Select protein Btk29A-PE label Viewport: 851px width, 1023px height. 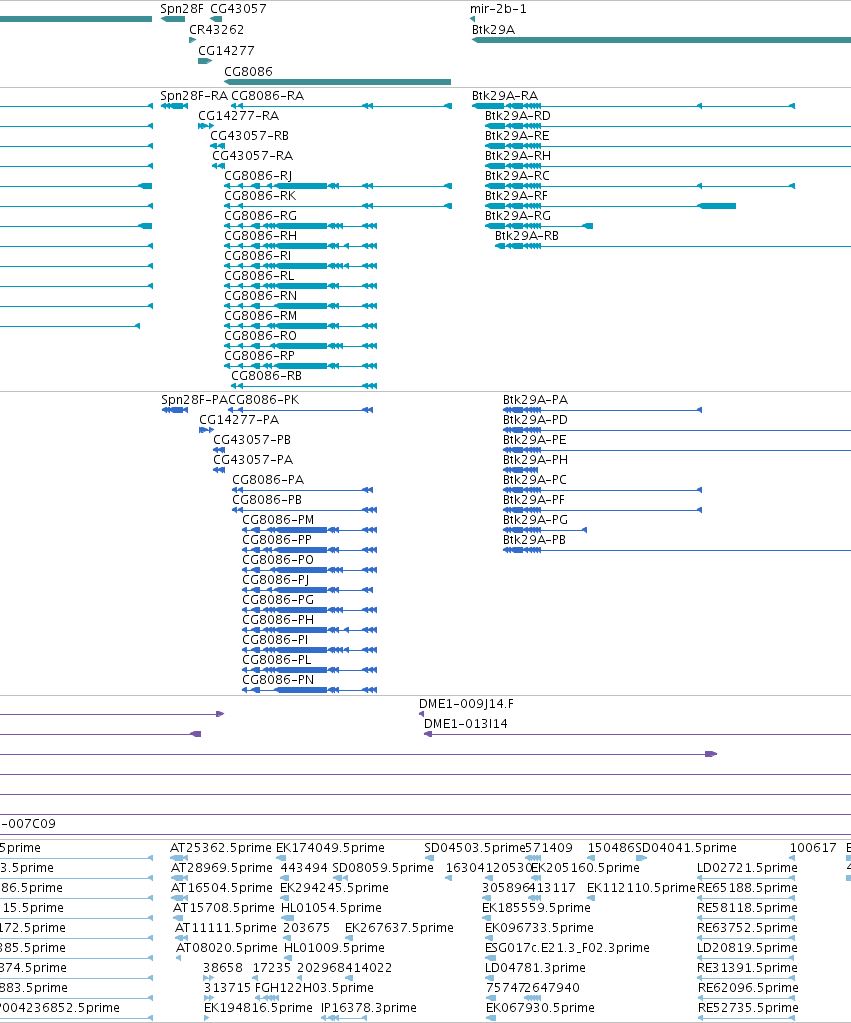tap(534, 440)
